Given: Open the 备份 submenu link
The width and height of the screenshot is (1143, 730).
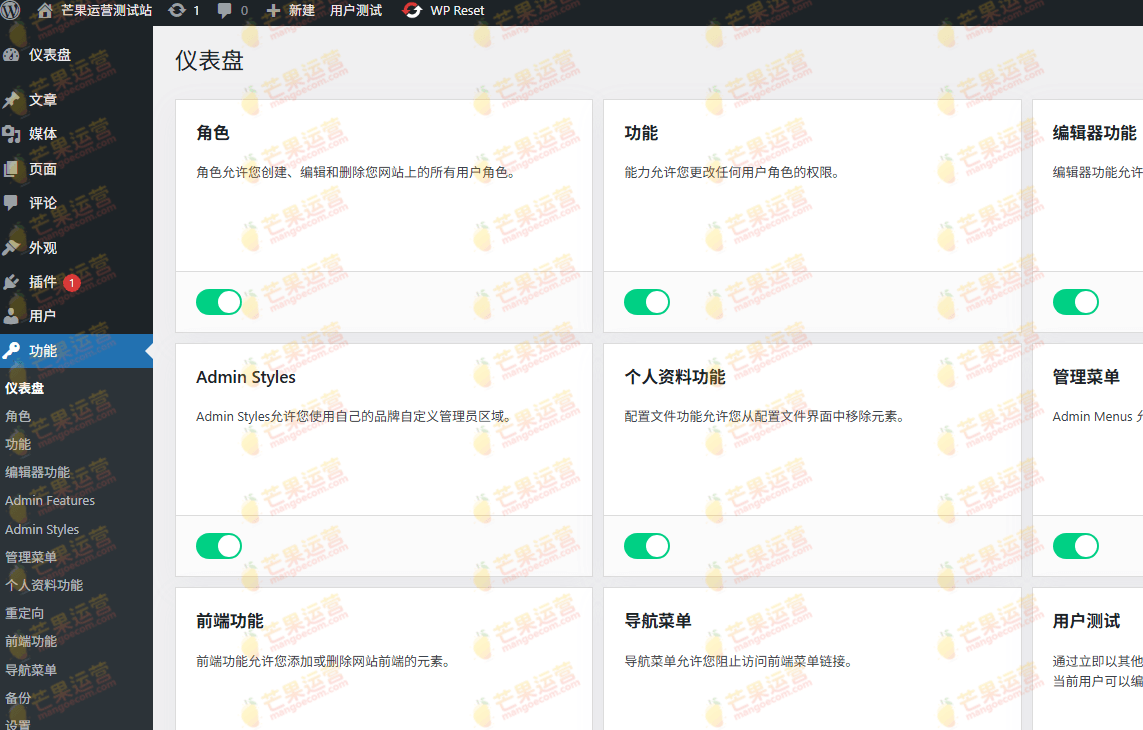Looking at the screenshot, I should click(18, 698).
